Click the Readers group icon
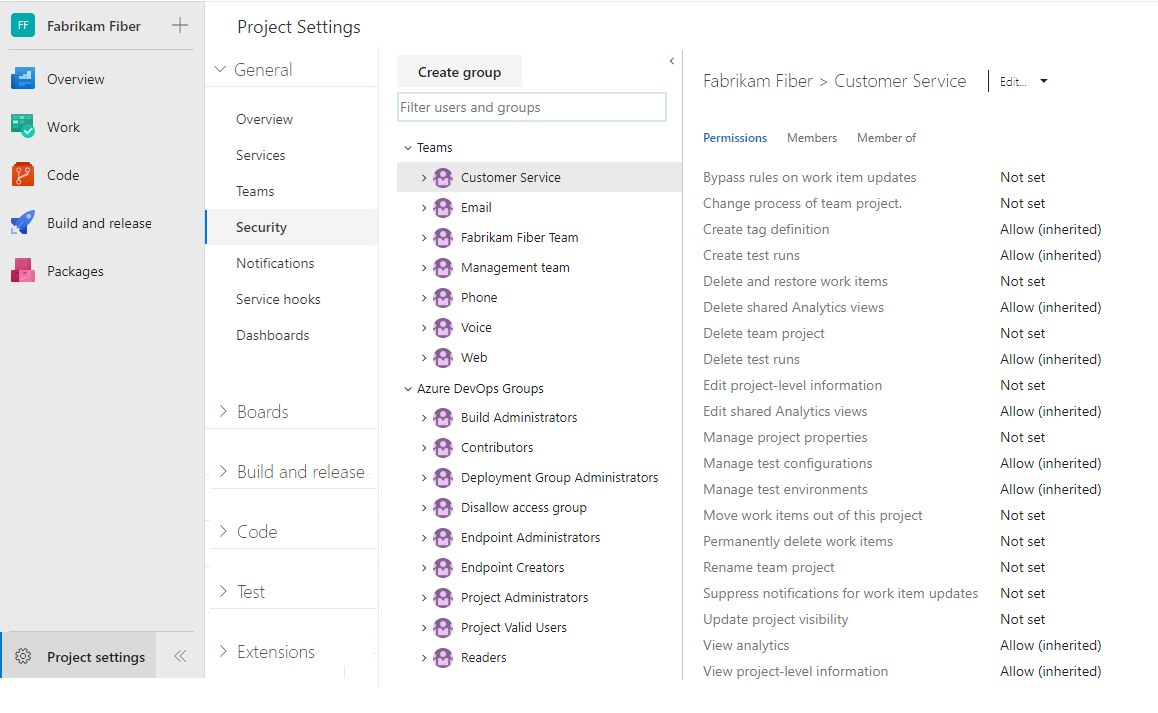Screen dimensions: 1158x713 point(443,658)
